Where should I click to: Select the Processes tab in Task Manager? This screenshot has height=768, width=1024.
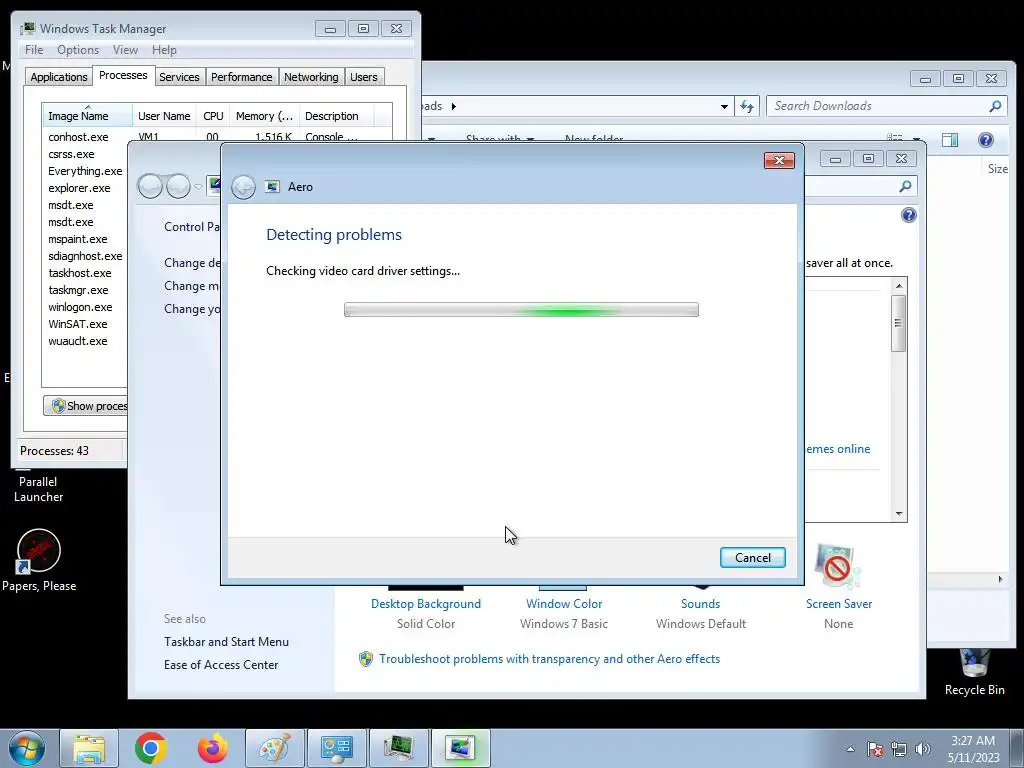[x=123, y=75]
